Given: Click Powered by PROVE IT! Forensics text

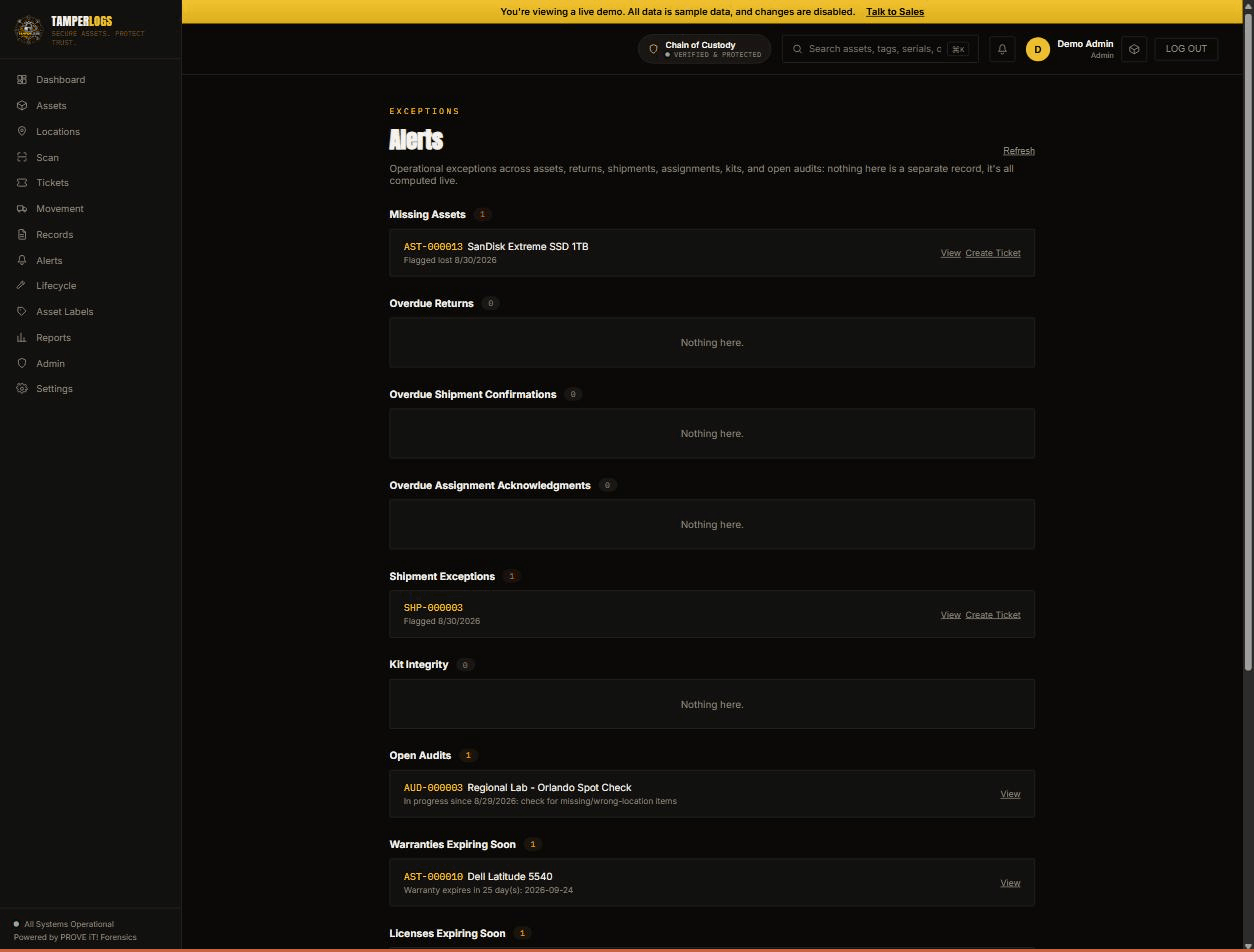Looking at the screenshot, I should [75, 937].
